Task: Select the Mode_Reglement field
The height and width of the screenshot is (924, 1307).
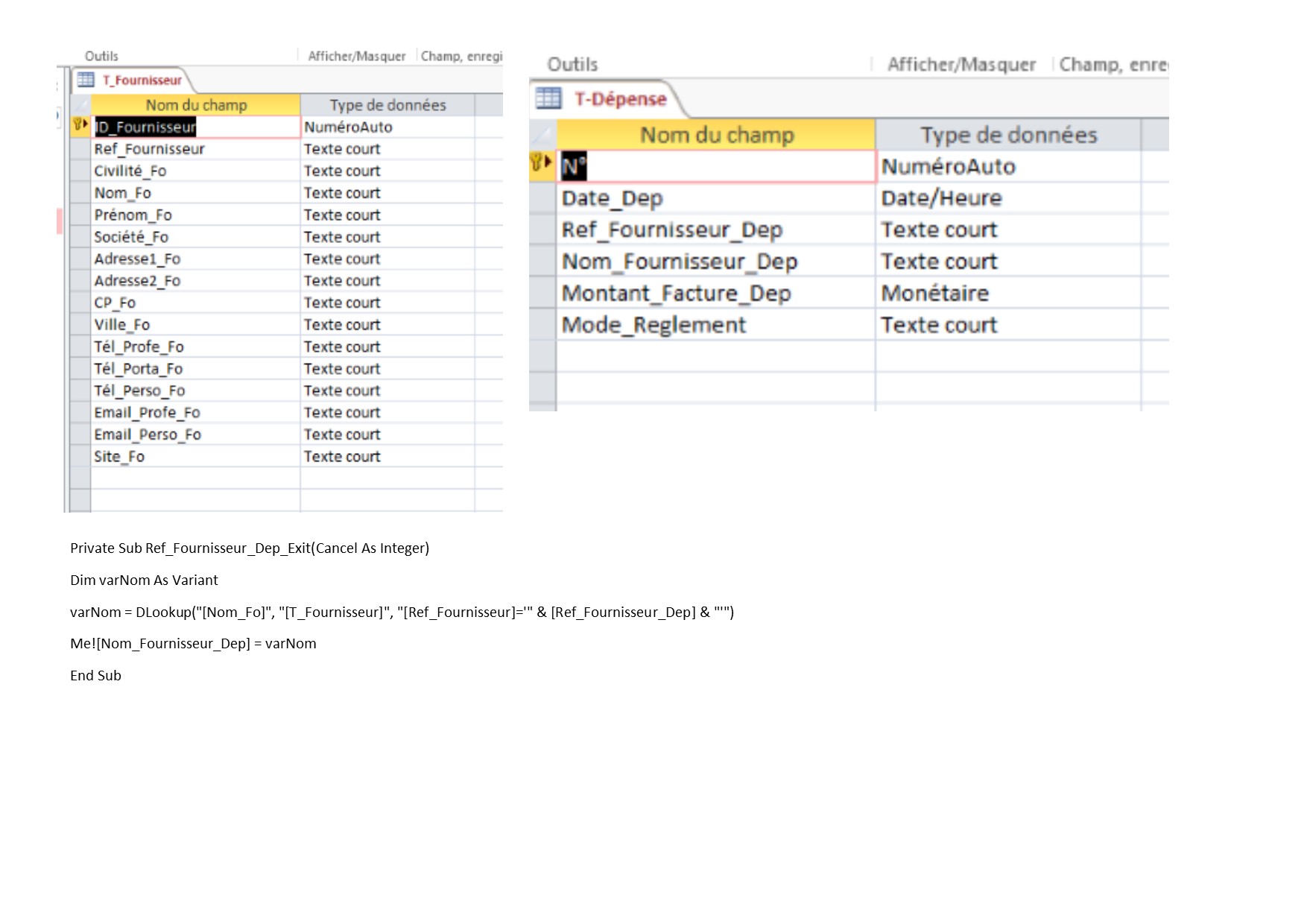Action: click(716, 325)
